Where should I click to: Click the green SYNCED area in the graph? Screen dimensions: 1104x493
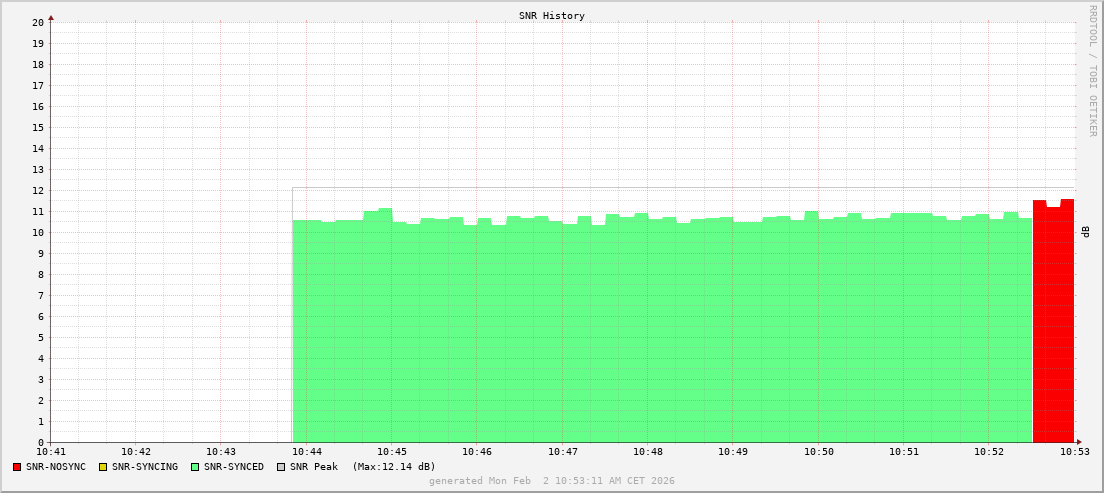[660, 330]
